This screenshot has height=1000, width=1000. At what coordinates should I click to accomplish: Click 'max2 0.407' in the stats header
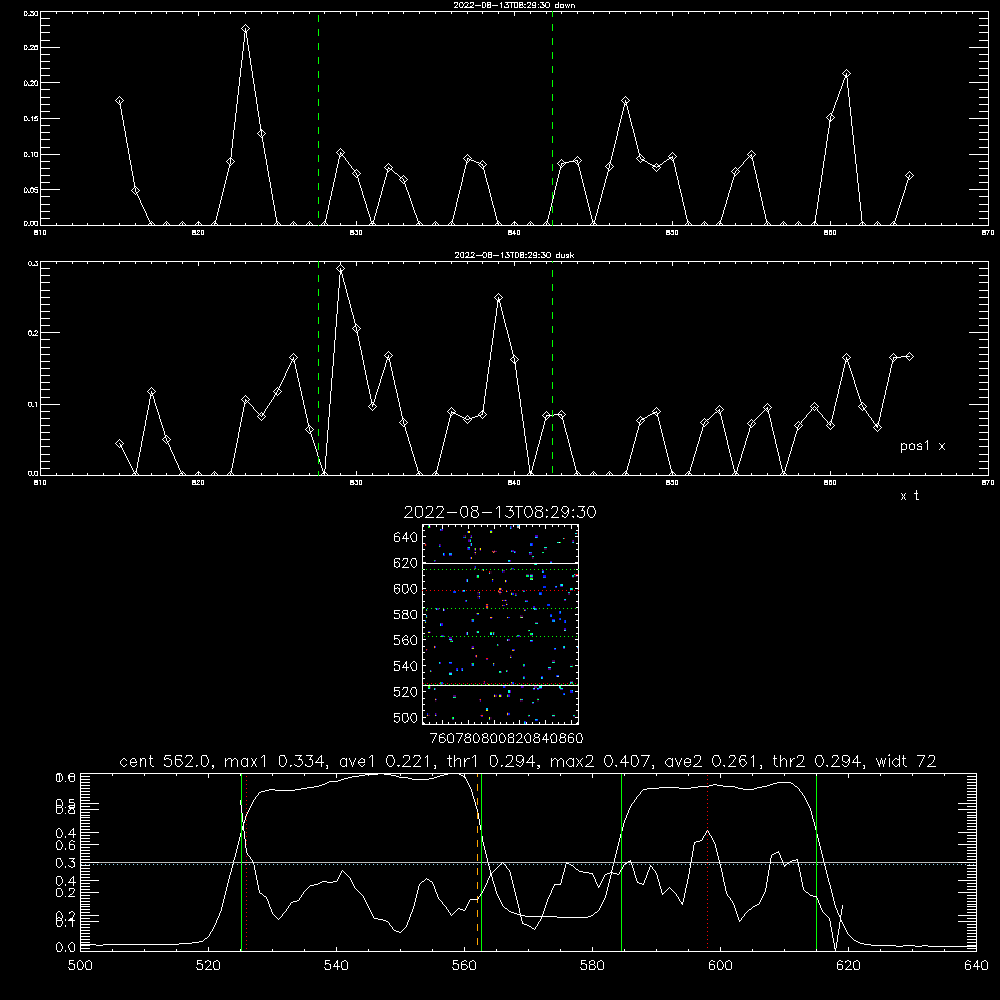click(x=602, y=761)
